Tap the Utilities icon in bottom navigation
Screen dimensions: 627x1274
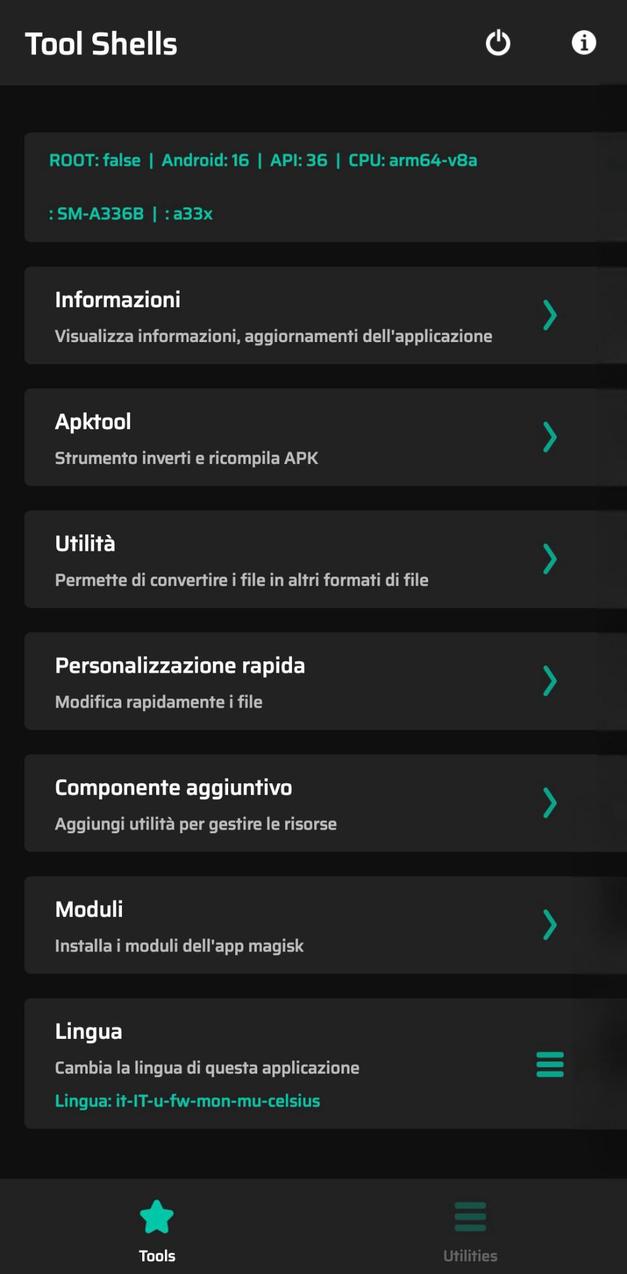click(x=469, y=1216)
